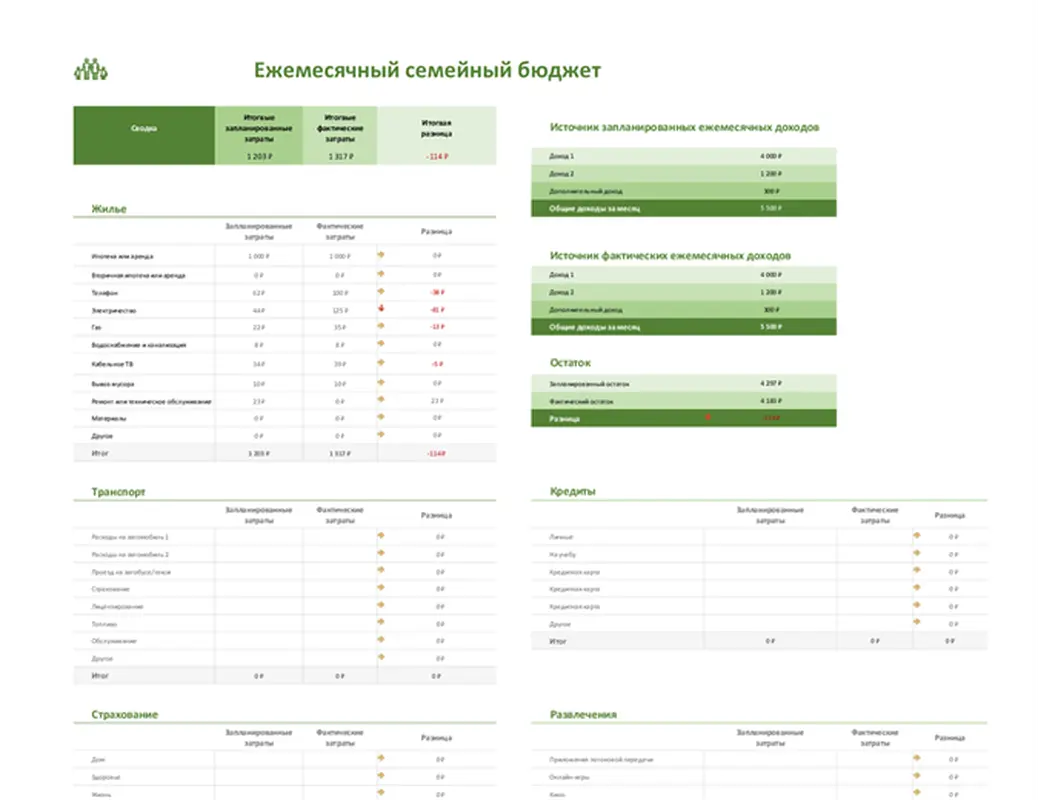The width and height of the screenshot is (1038, 800).
Task: Click the arrow icon in the Страхование Дом row
Action: tap(381, 759)
